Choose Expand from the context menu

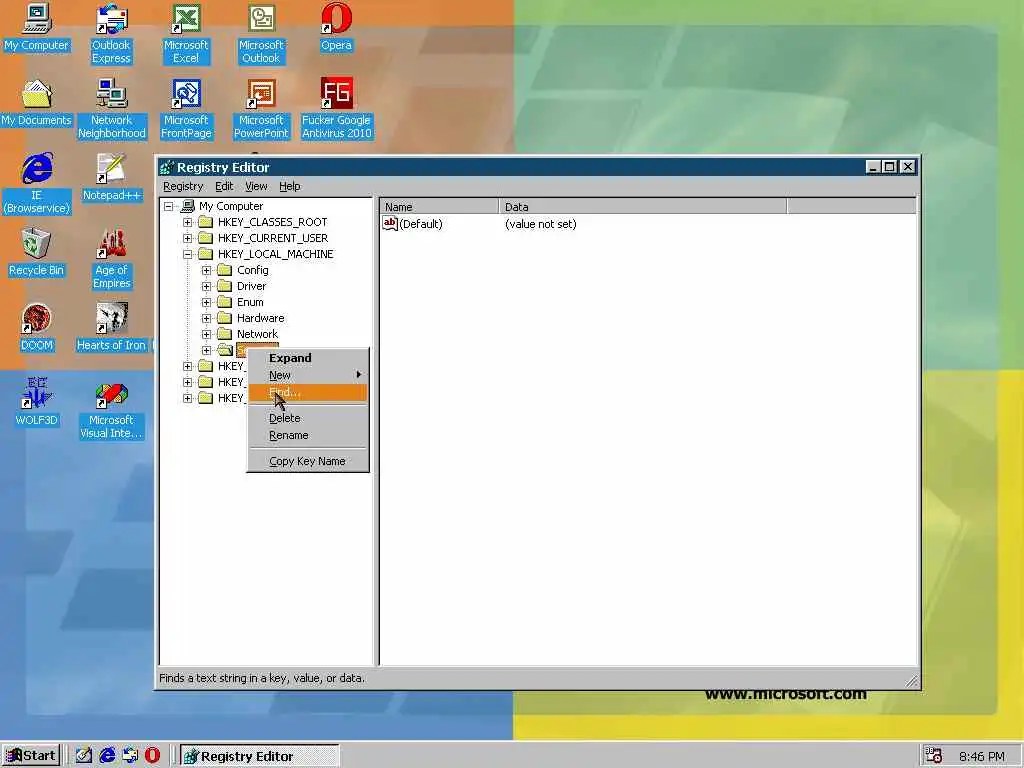308,358
